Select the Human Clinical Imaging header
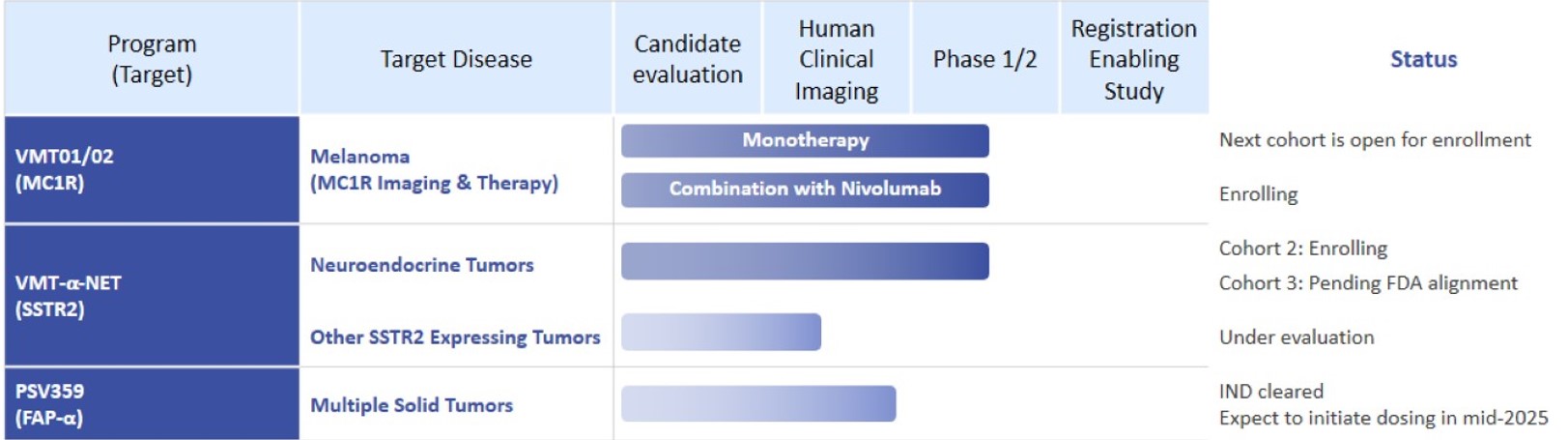 (x=837, y=59)
